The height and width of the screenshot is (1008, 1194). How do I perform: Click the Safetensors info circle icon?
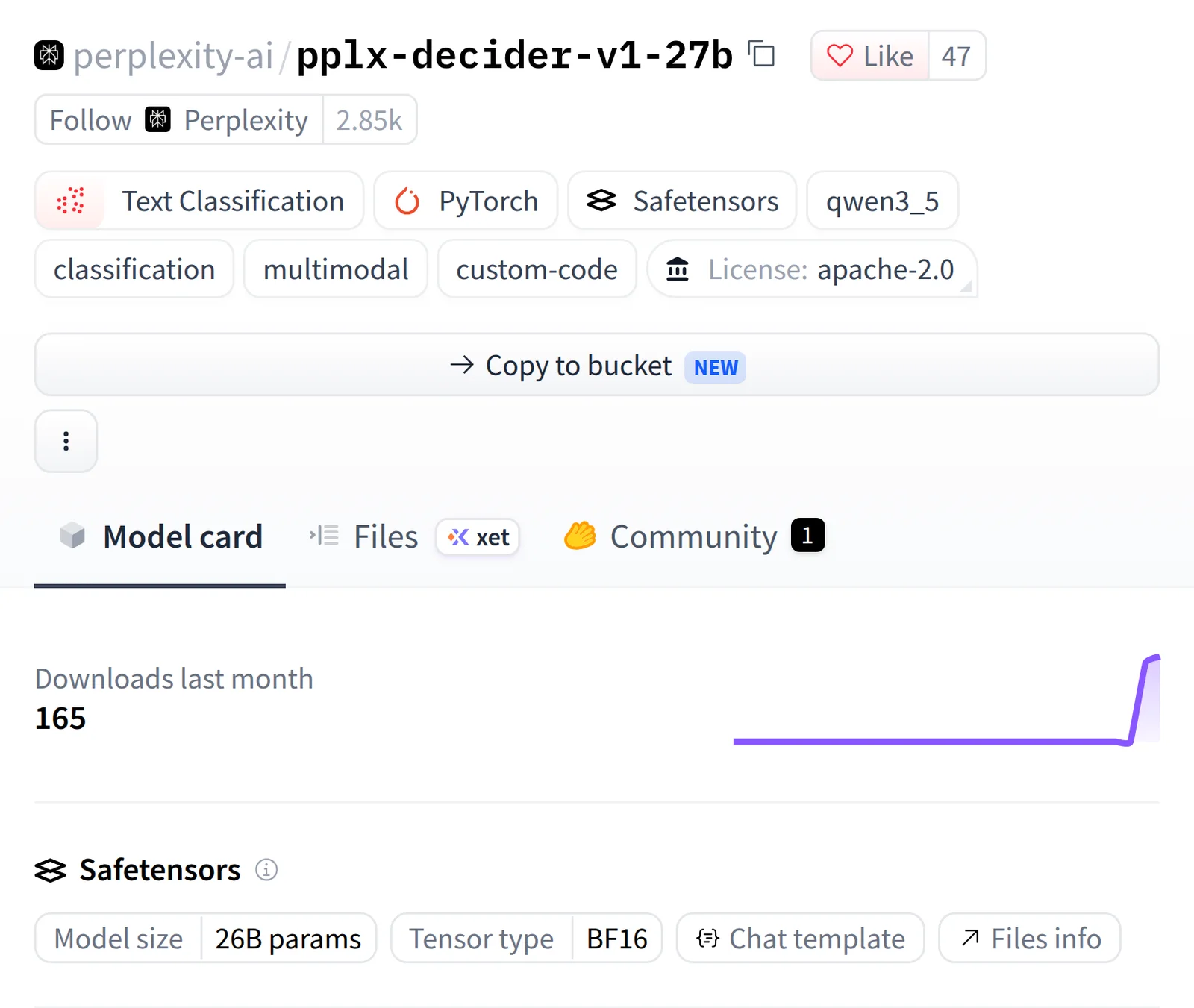click(266, 869)
